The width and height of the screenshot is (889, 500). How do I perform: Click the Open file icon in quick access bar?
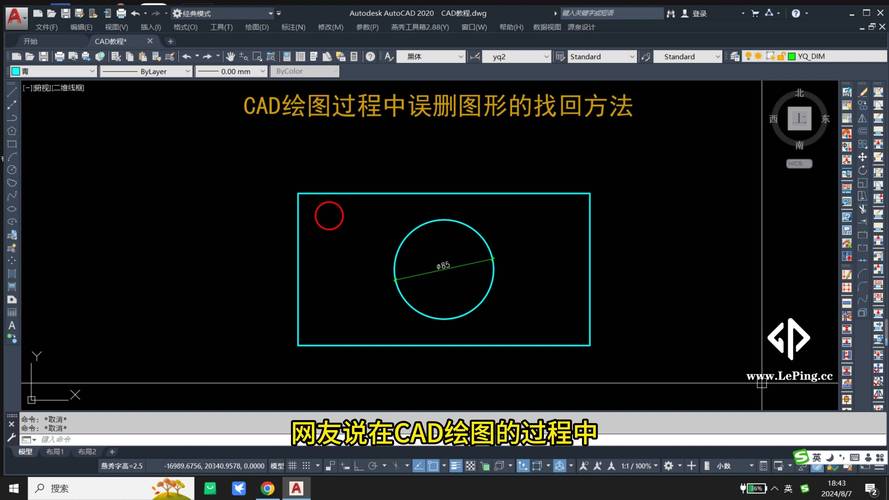52,13
